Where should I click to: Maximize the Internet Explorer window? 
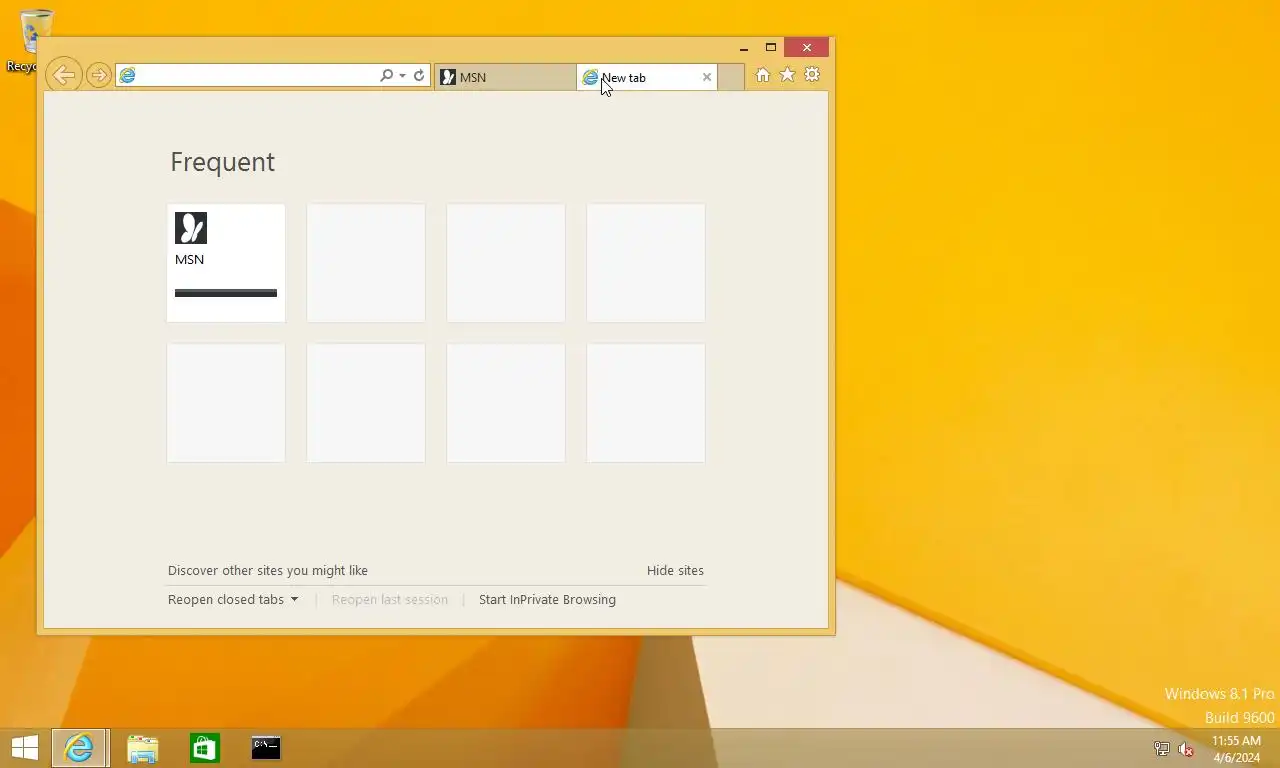[x=771, y=47]
